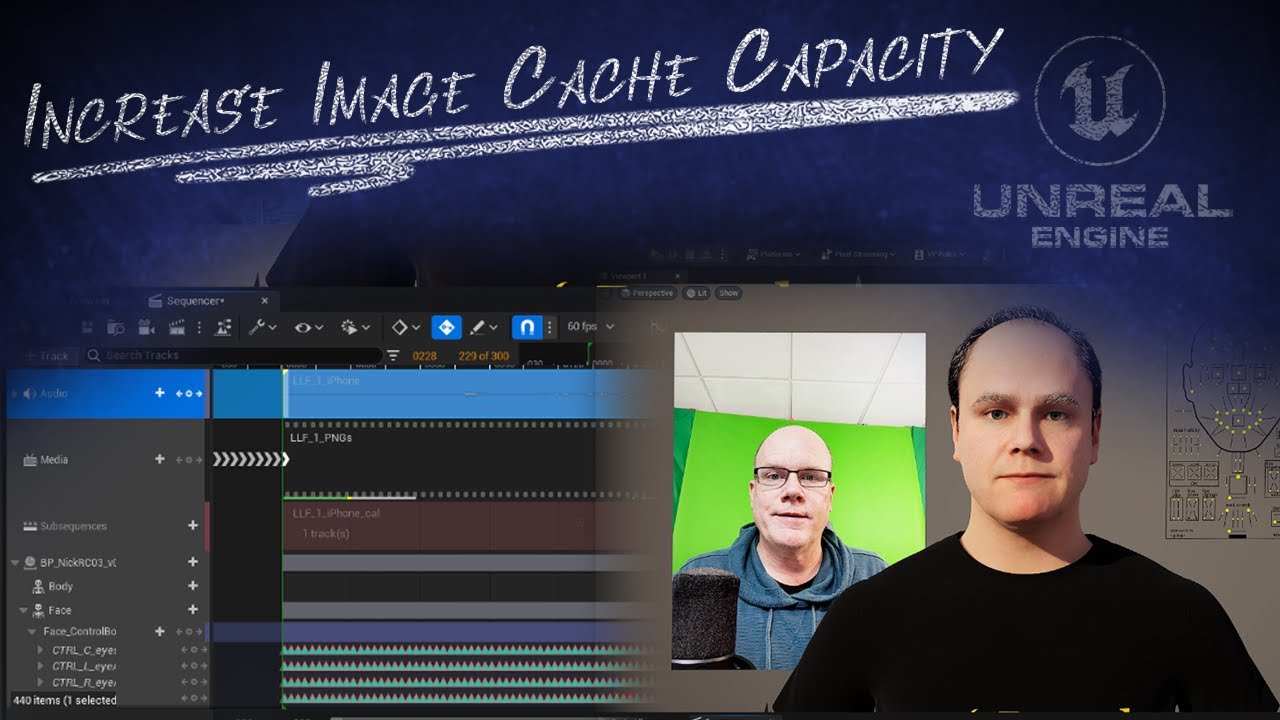Select the Audio track row
1280x720 pixels.
pos(107,393)
